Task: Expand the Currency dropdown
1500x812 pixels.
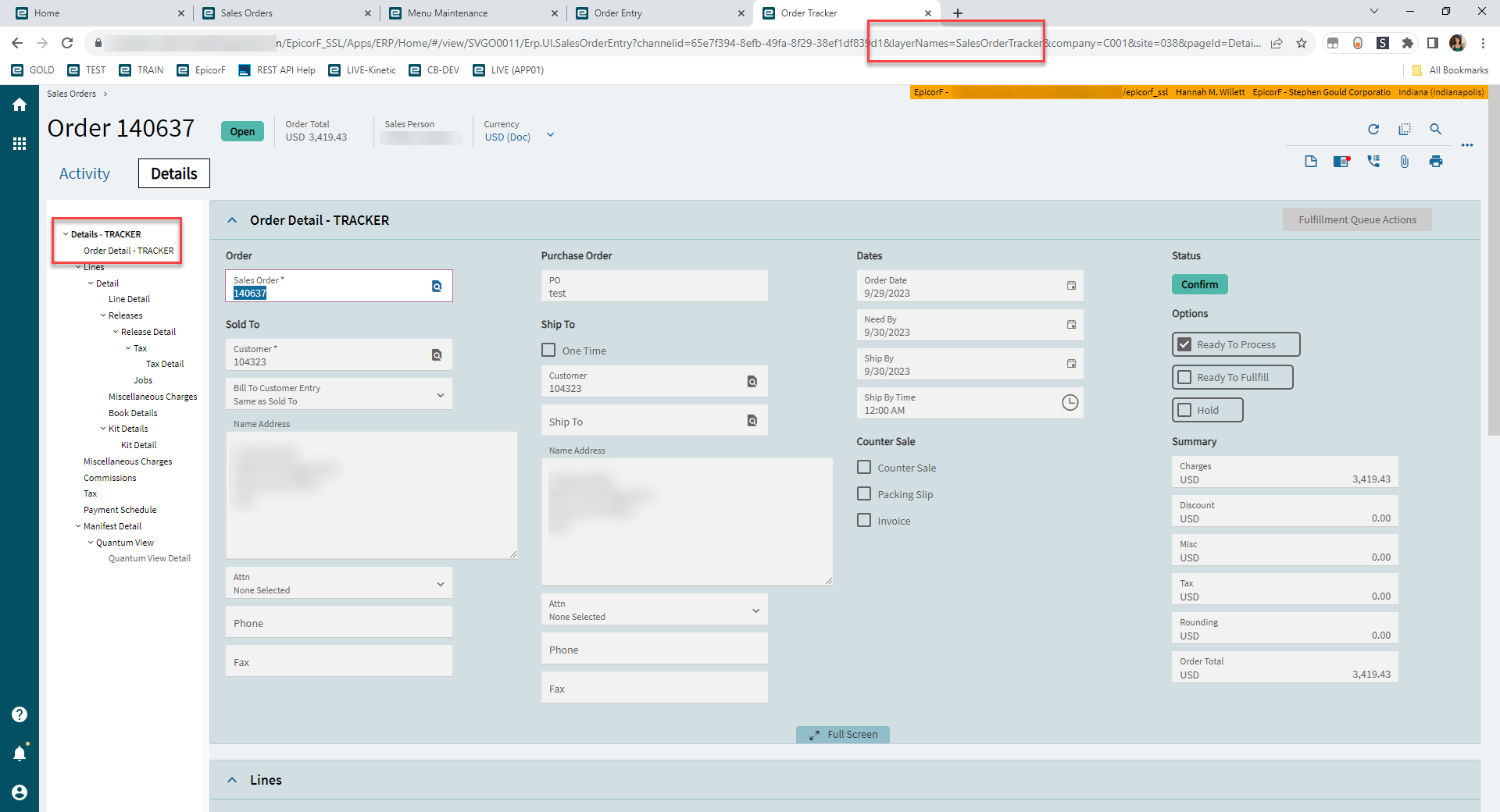Action: (x=551, y=134)
